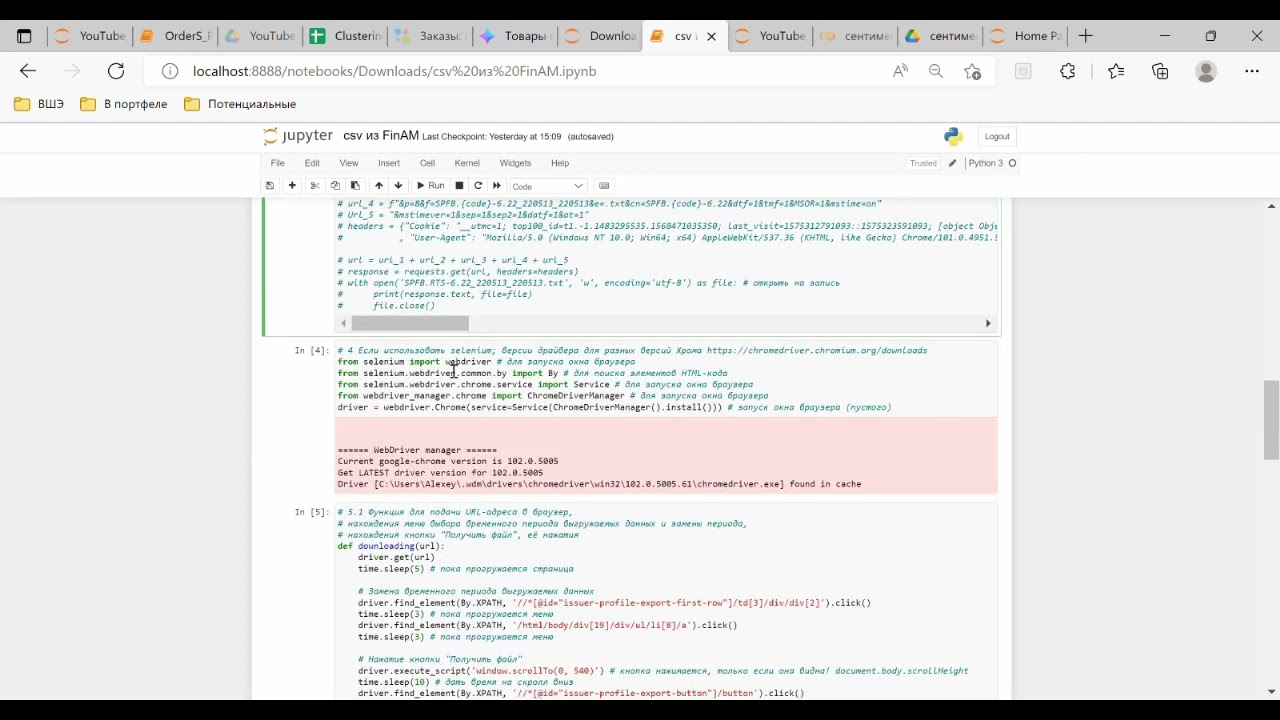1280x720 pixels.
Task: Save the notebook with the floppy disk icon
Action: click(270, 186)
